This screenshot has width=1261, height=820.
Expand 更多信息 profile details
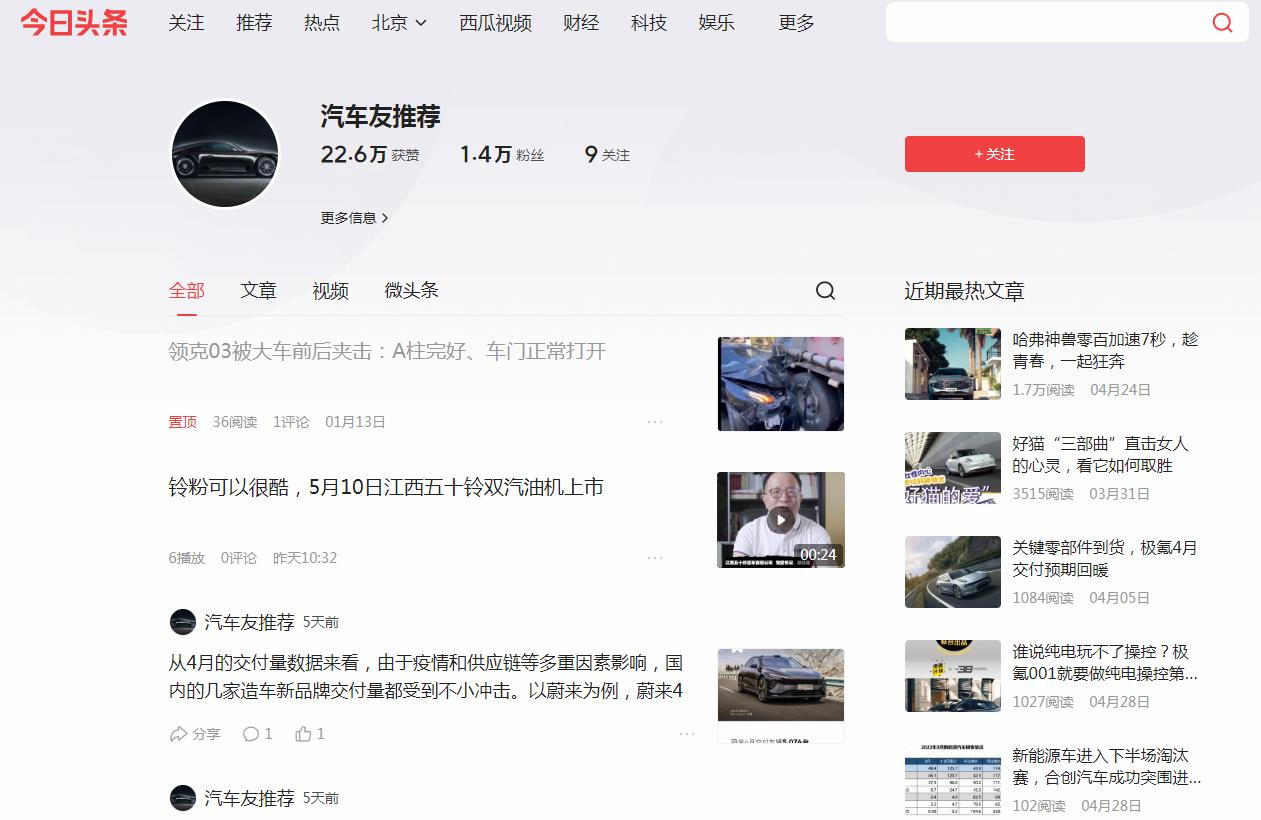click(355, 218)
